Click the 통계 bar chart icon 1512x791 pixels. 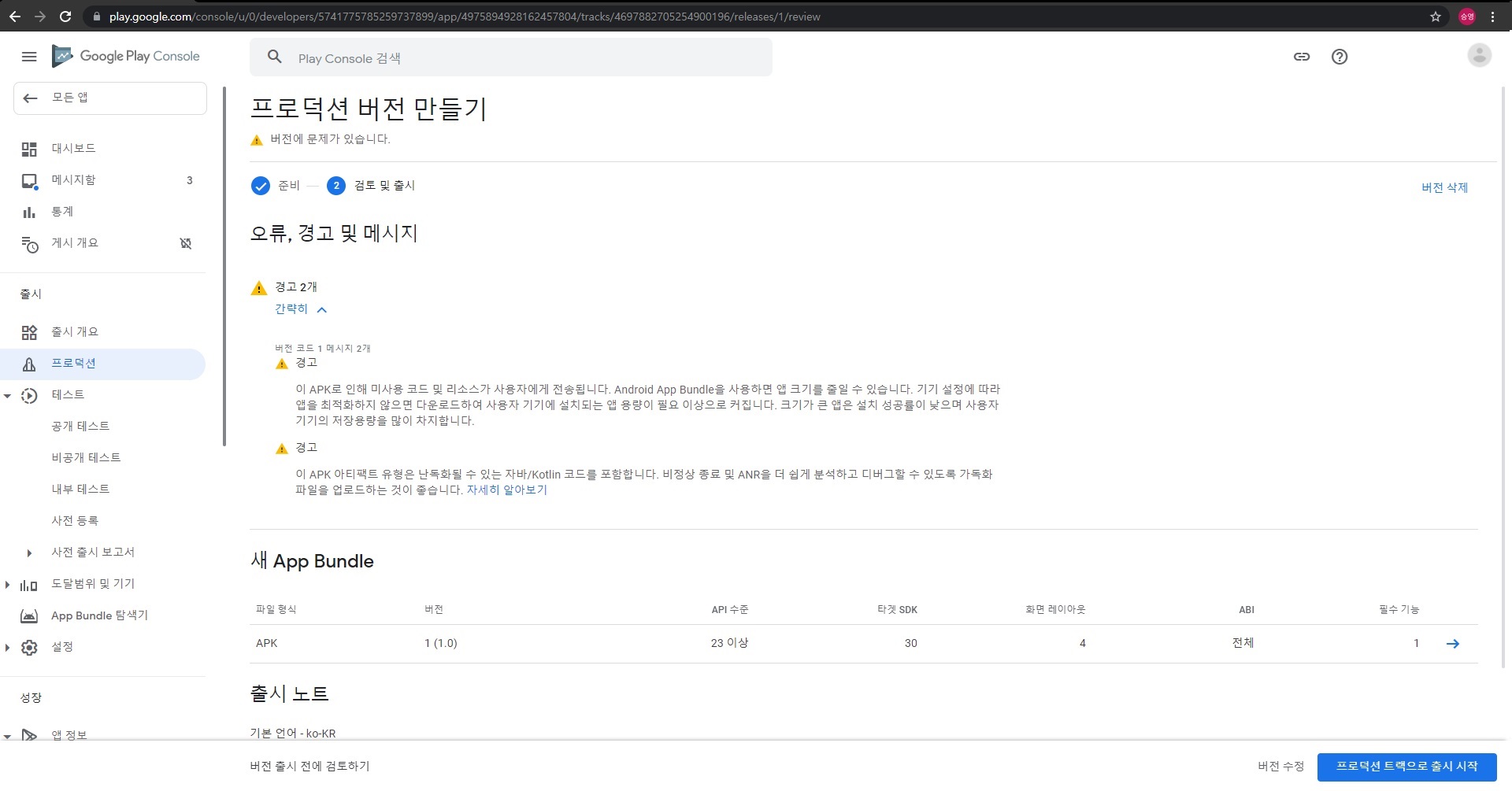(29, 212)
